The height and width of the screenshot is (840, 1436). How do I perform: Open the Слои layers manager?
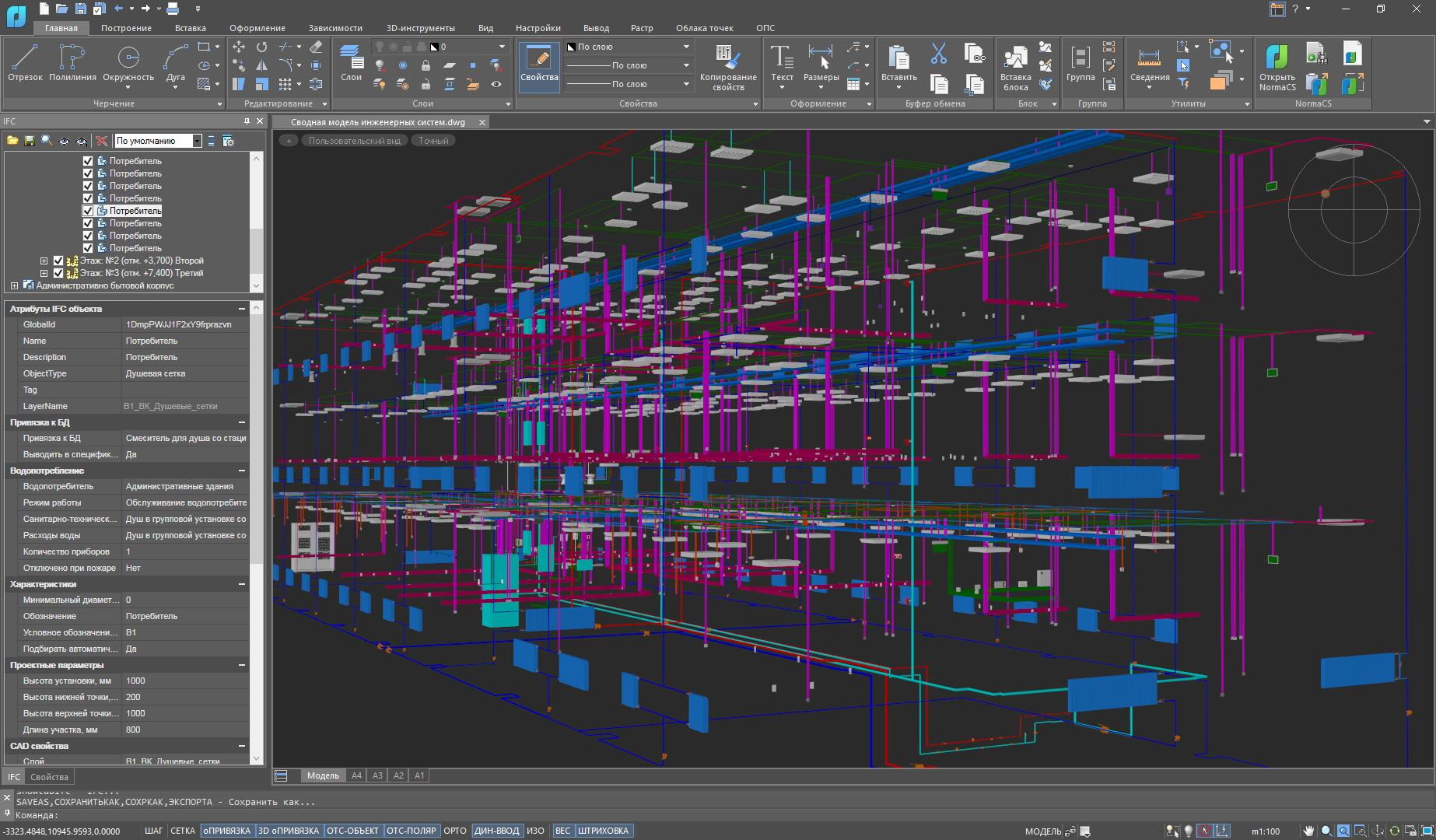click(x=351, y=62)
